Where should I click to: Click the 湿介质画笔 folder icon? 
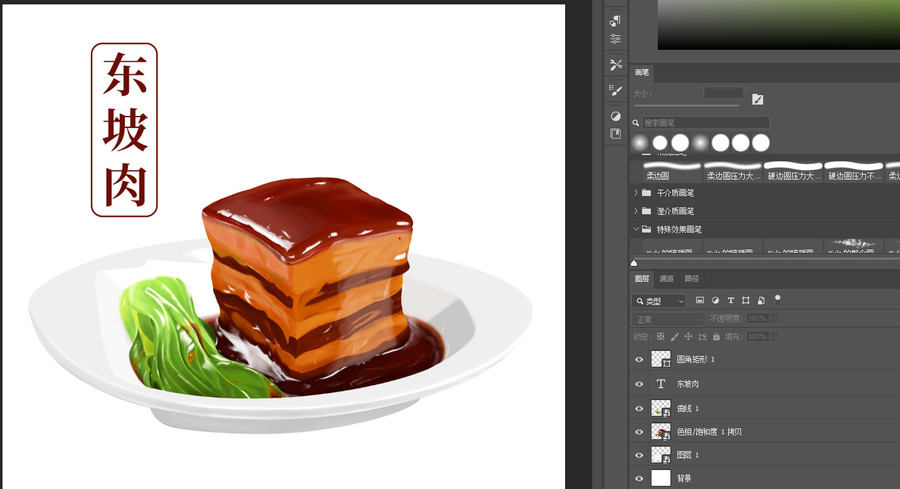[x=646, y=211]
